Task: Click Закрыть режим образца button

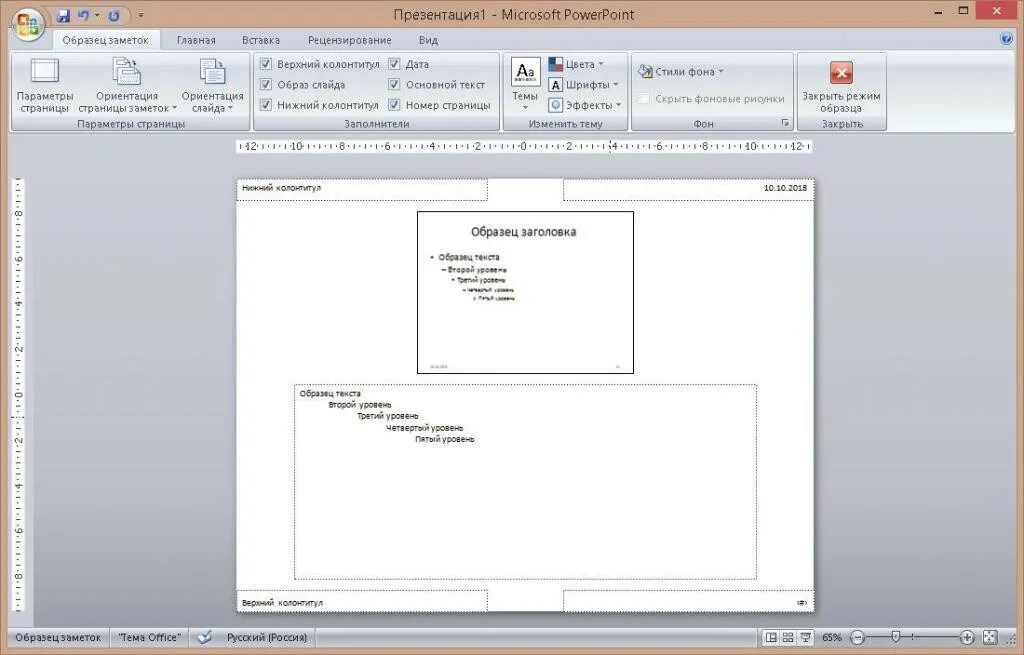Action: [841, 86]
